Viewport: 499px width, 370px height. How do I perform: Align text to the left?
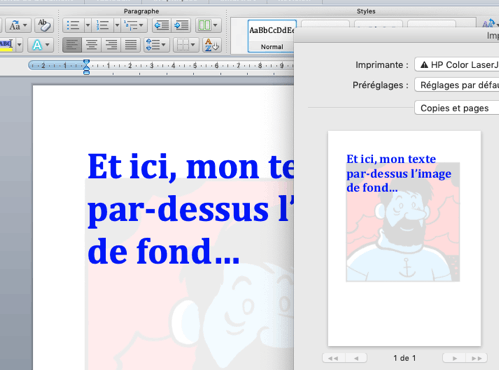click(x=72, y=45)
